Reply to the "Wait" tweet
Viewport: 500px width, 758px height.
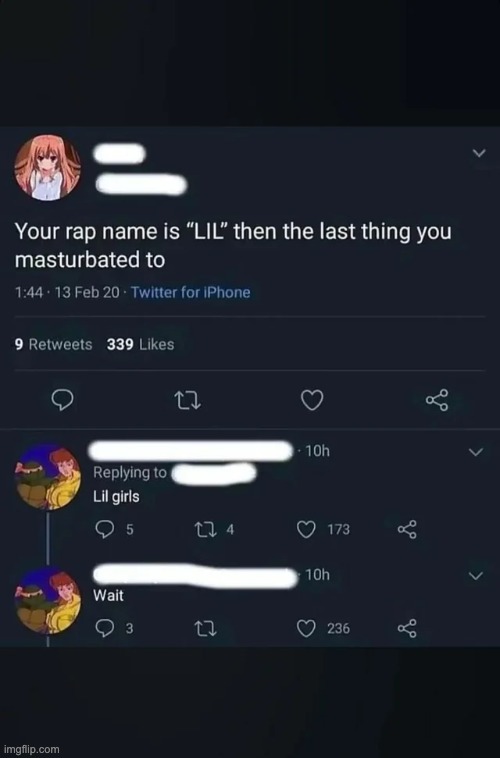point(114,628)
